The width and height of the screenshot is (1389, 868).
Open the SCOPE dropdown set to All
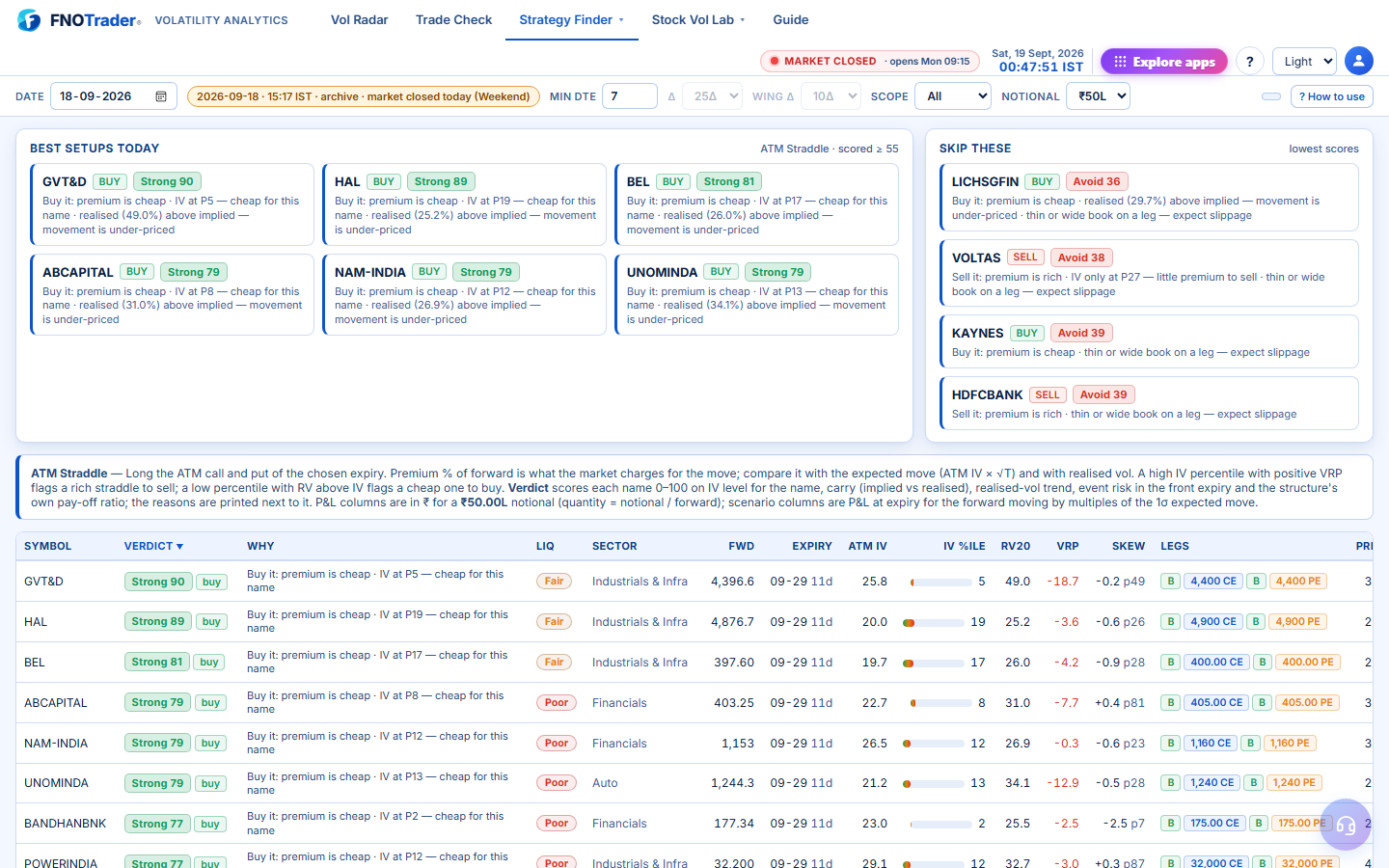coord(953,96)
